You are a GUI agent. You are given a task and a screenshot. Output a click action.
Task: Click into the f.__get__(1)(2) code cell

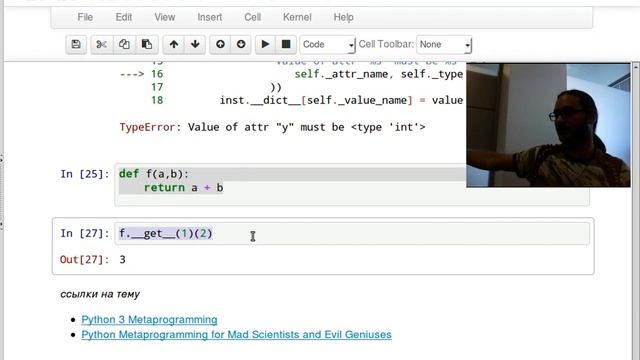352,233
